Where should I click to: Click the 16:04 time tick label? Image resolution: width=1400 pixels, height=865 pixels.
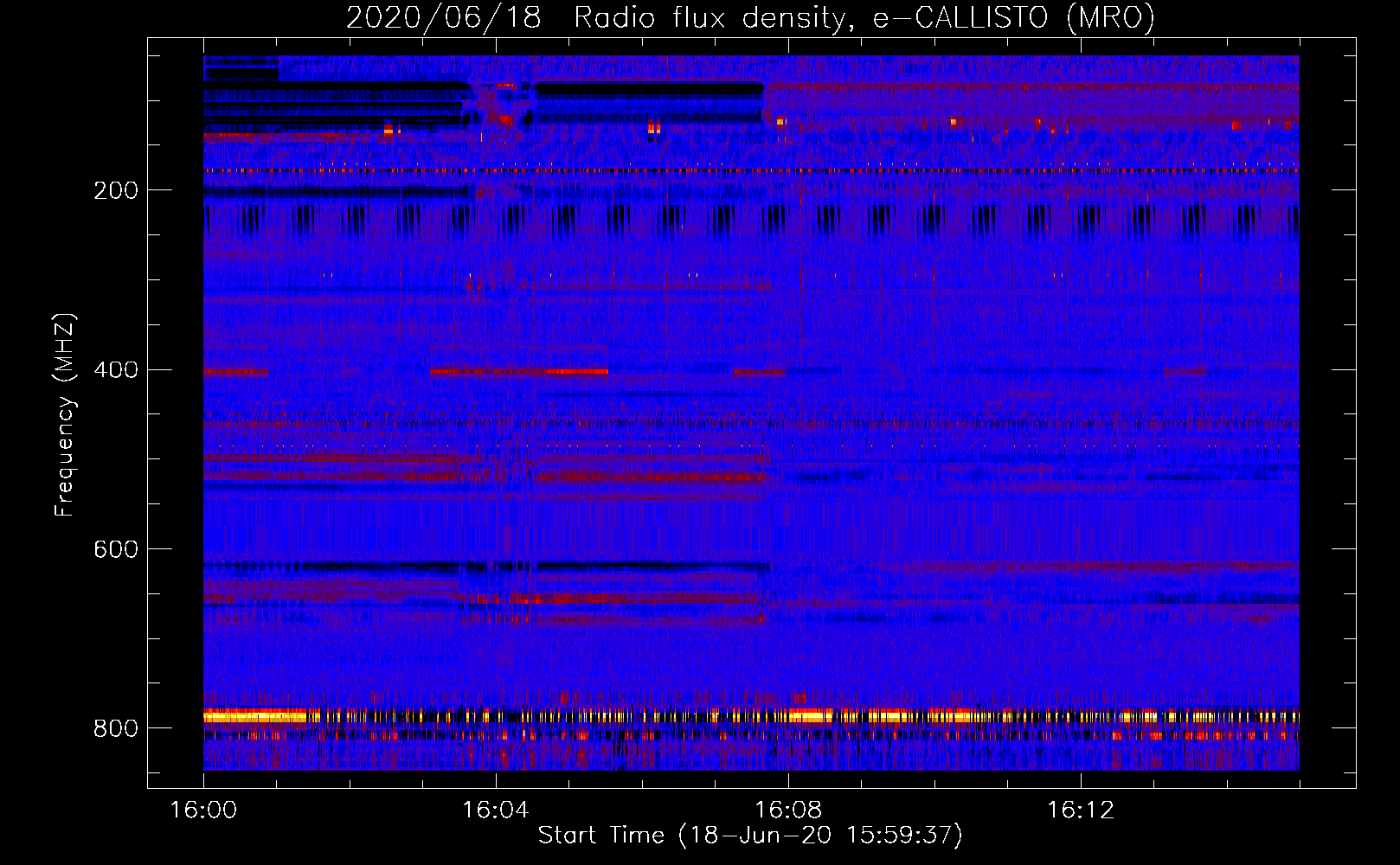[496, 811]
